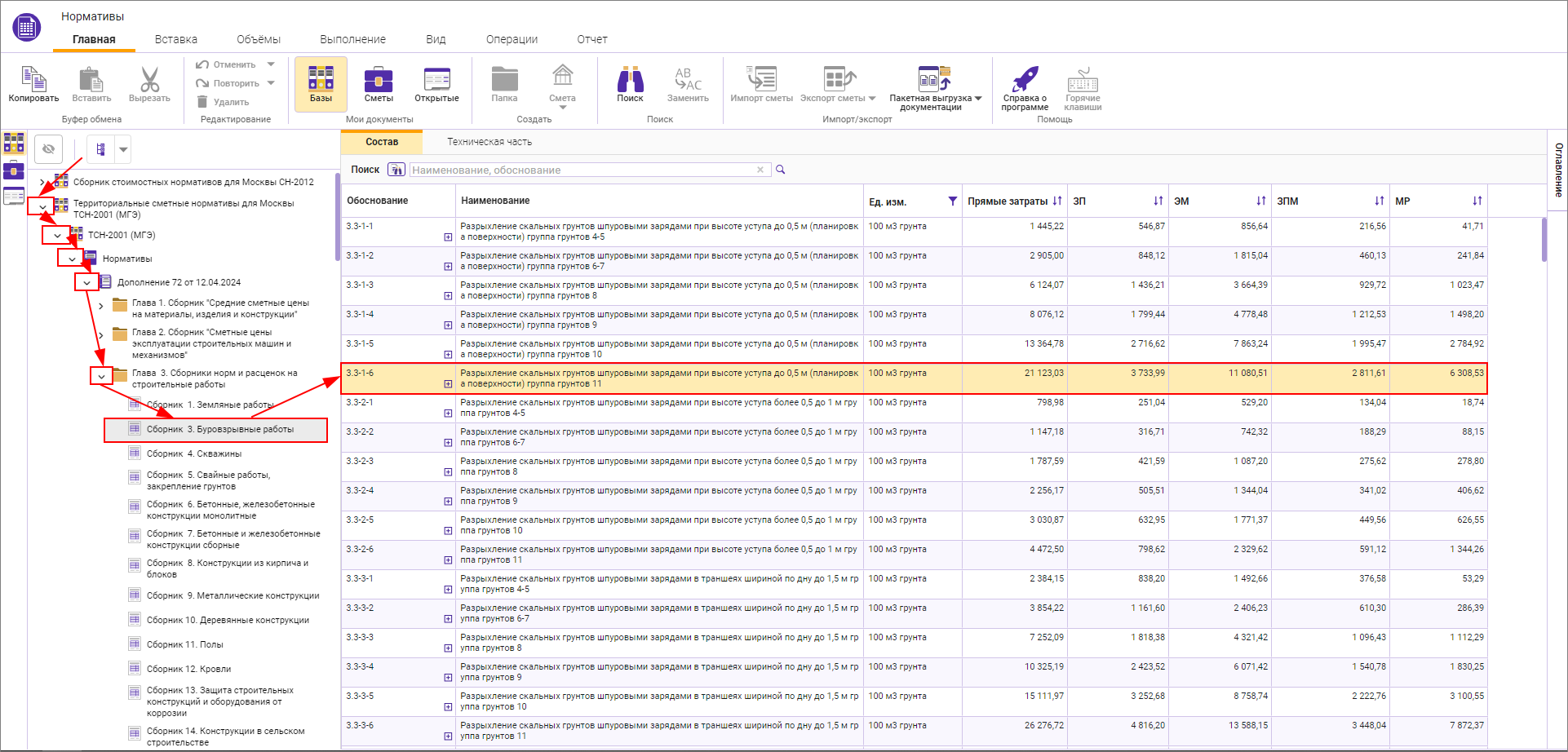Toggle sort on МР column

coord(1477,201)
